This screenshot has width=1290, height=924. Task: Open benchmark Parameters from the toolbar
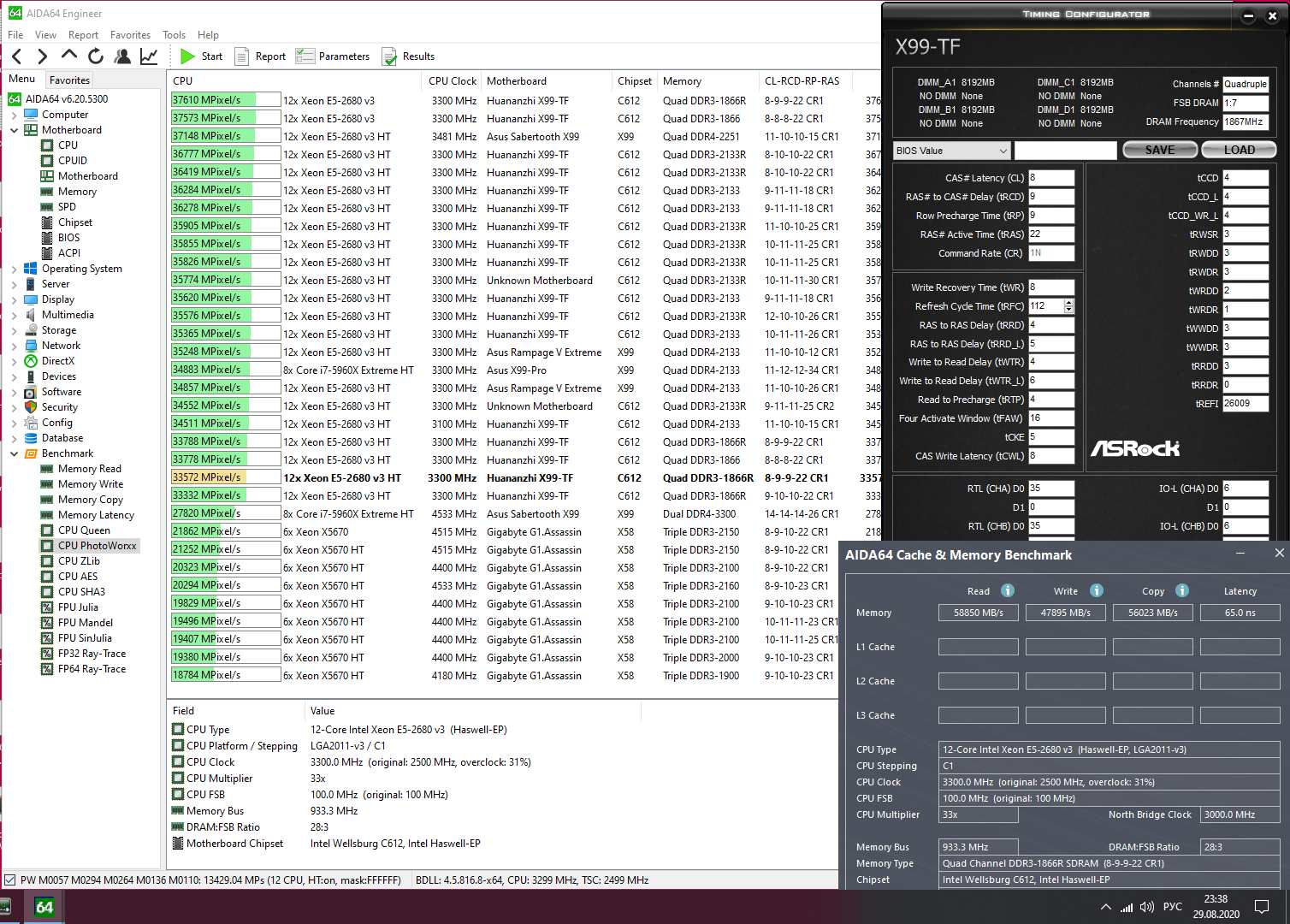tap(333, 56)
